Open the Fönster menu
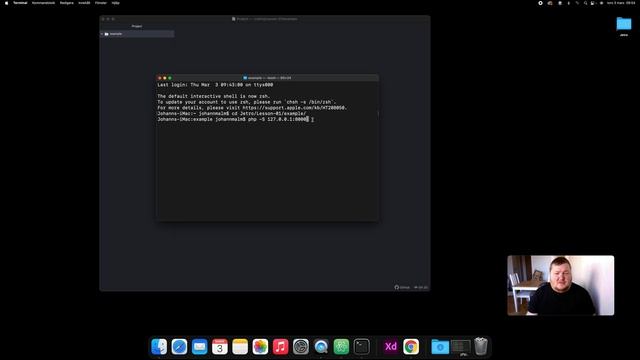Image resolution: width=640 pixels, height=360 pixels. tap(101, 3)
